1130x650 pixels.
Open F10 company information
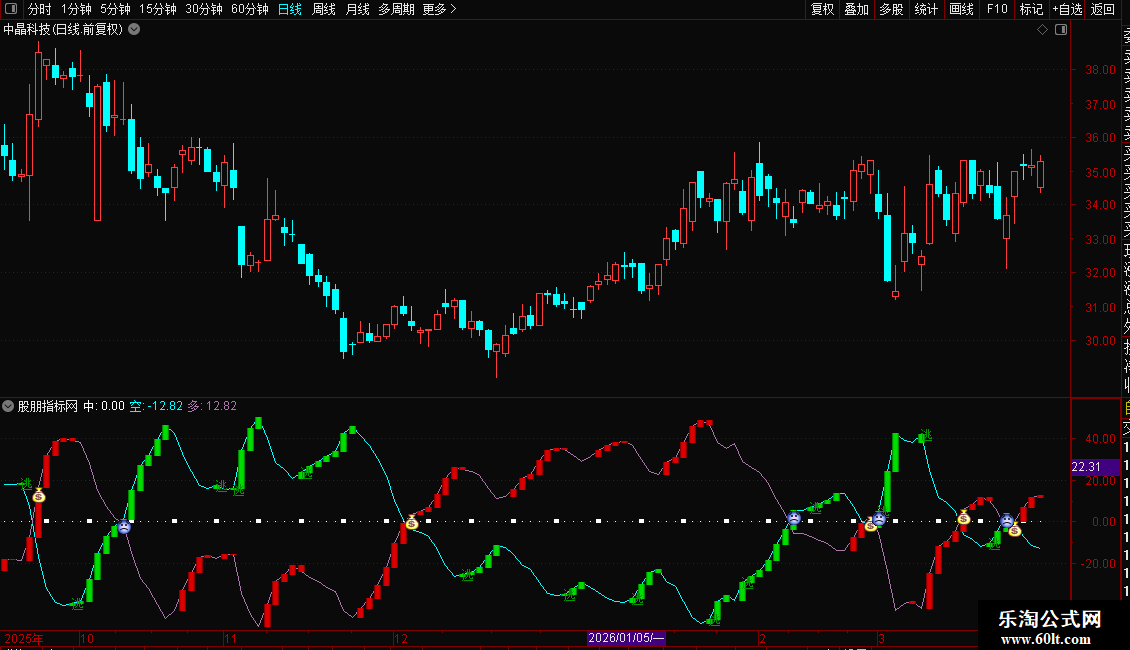(x=997, y=9)
